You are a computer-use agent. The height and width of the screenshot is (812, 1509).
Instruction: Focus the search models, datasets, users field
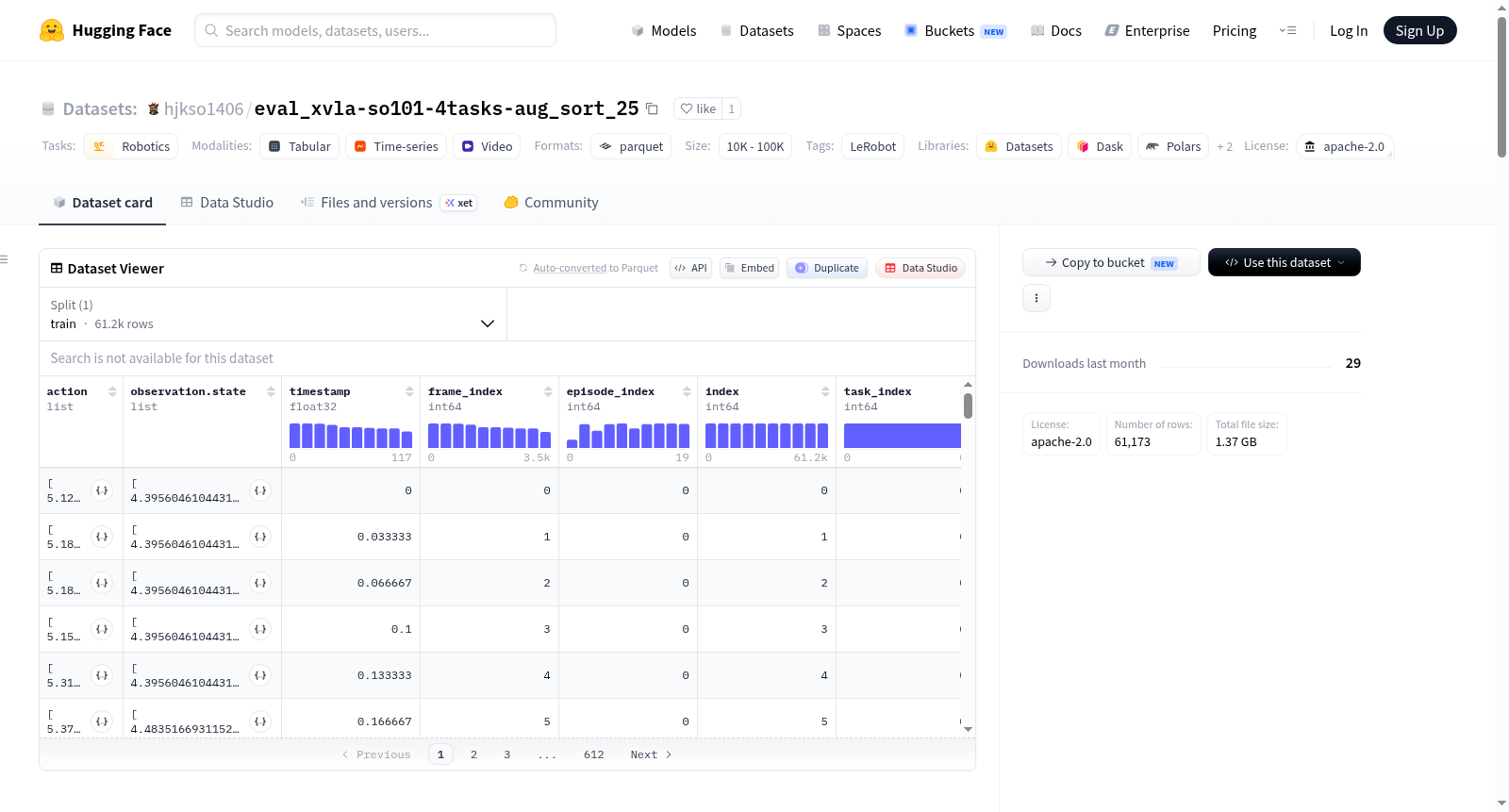[375, 30]
